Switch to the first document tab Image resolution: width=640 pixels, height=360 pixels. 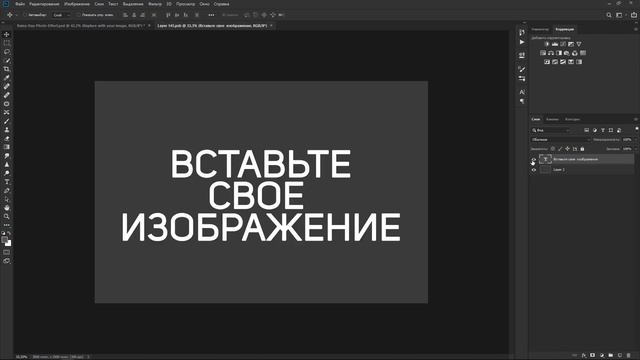click(81, 26)
